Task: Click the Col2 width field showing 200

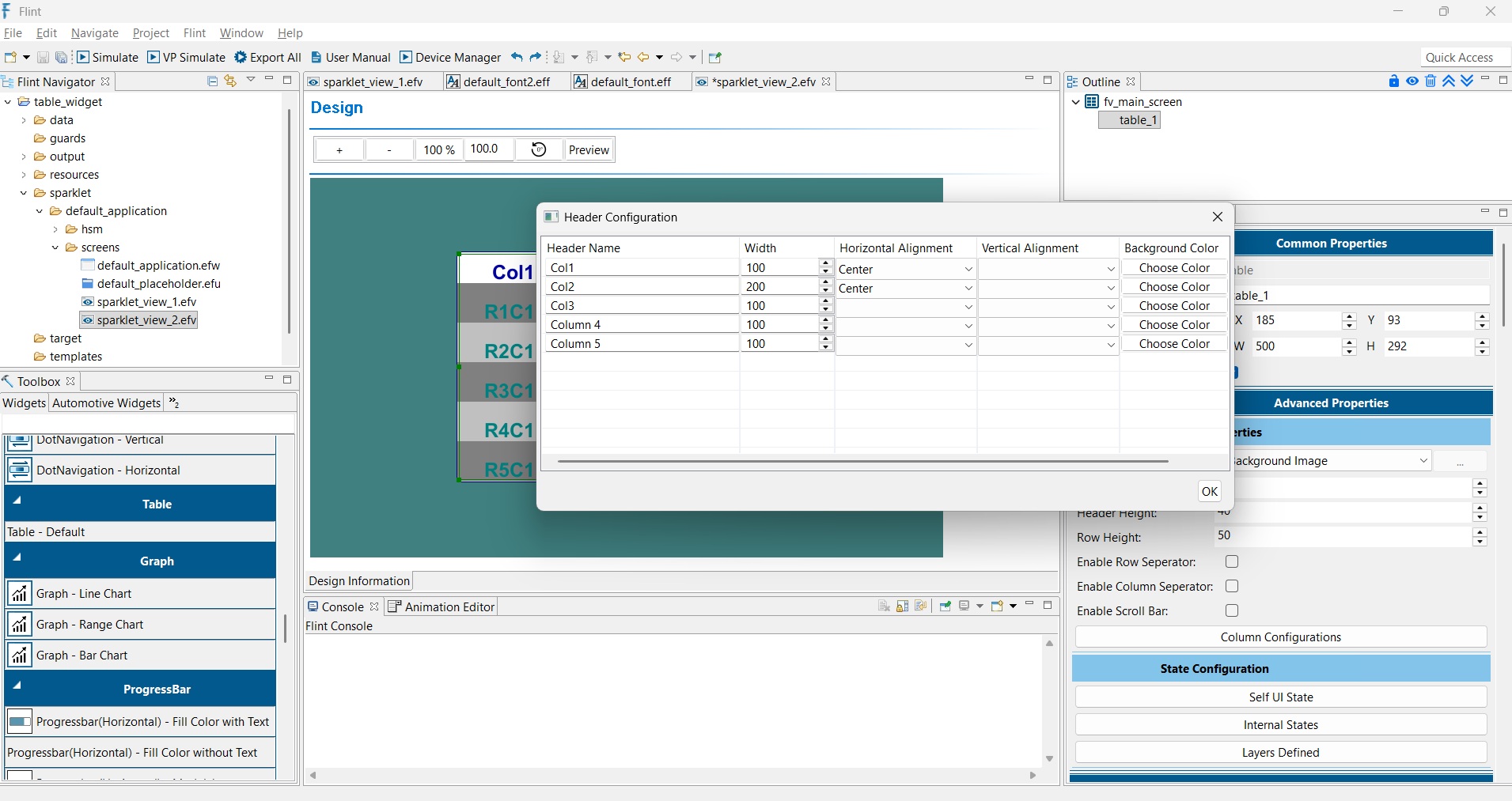Action: pos(780,287)
